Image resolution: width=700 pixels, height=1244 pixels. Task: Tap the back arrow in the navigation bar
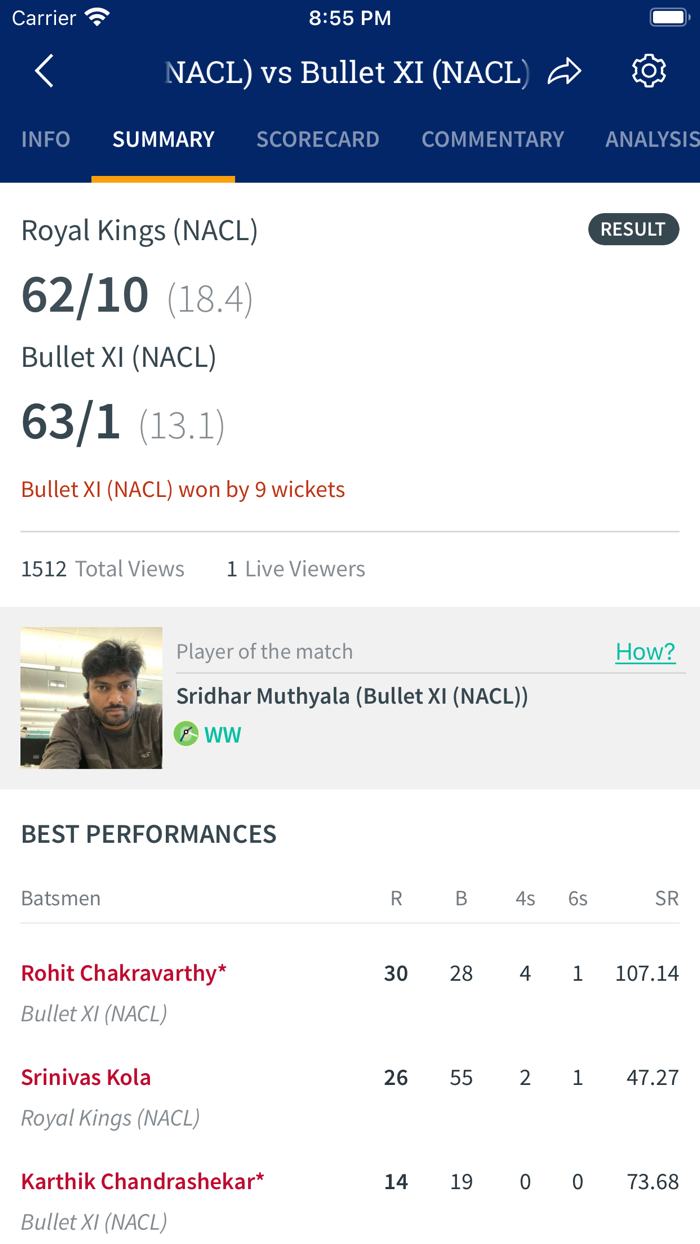pos(42,71)
